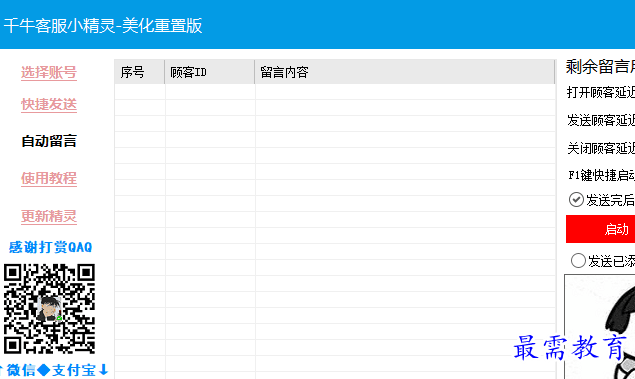Image resolution: width=635 pixels, height=379 pixels.
Task: Click the cartoon character image on the right
Action: click(600, 327)
